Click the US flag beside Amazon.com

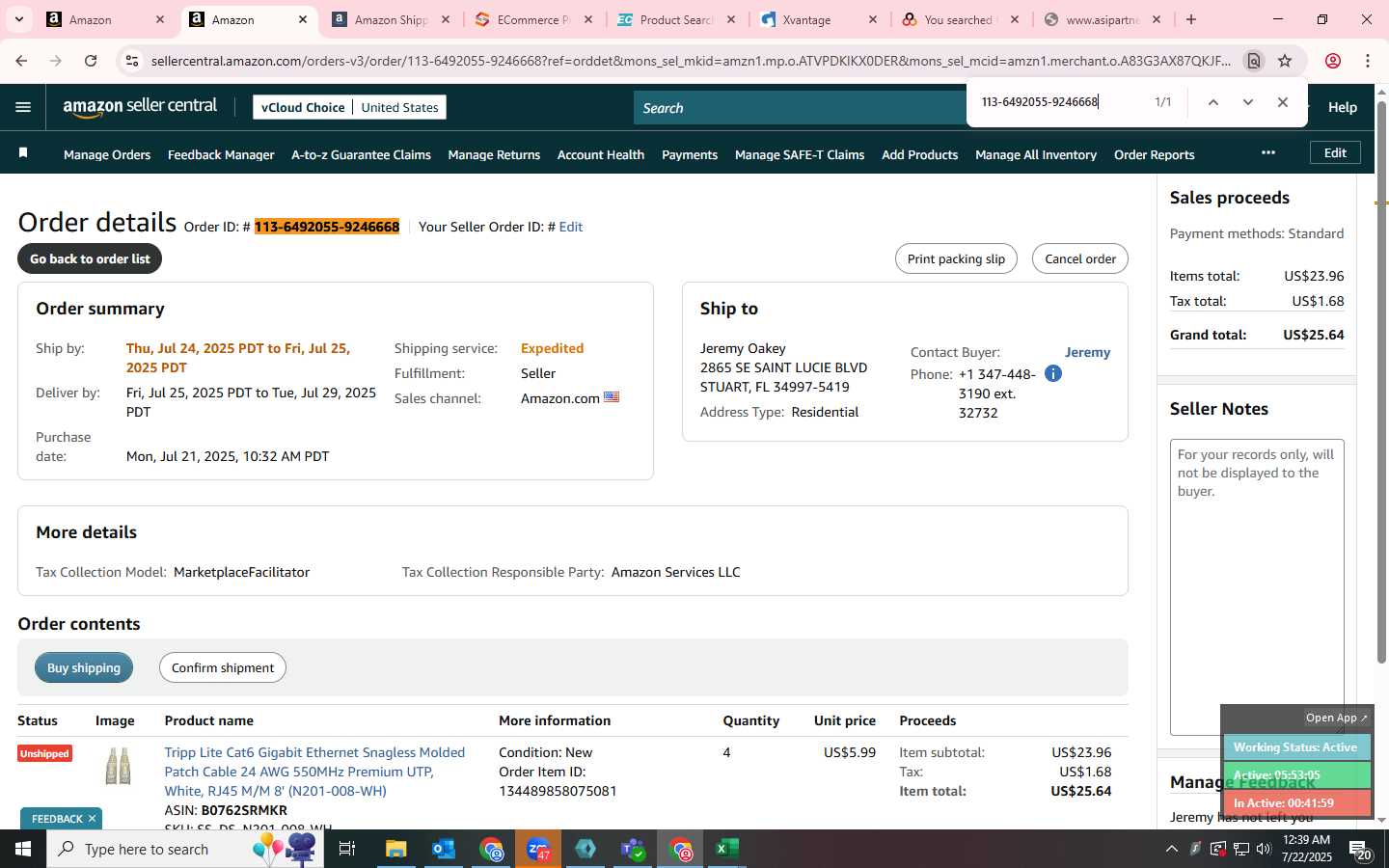pos(612,397)
